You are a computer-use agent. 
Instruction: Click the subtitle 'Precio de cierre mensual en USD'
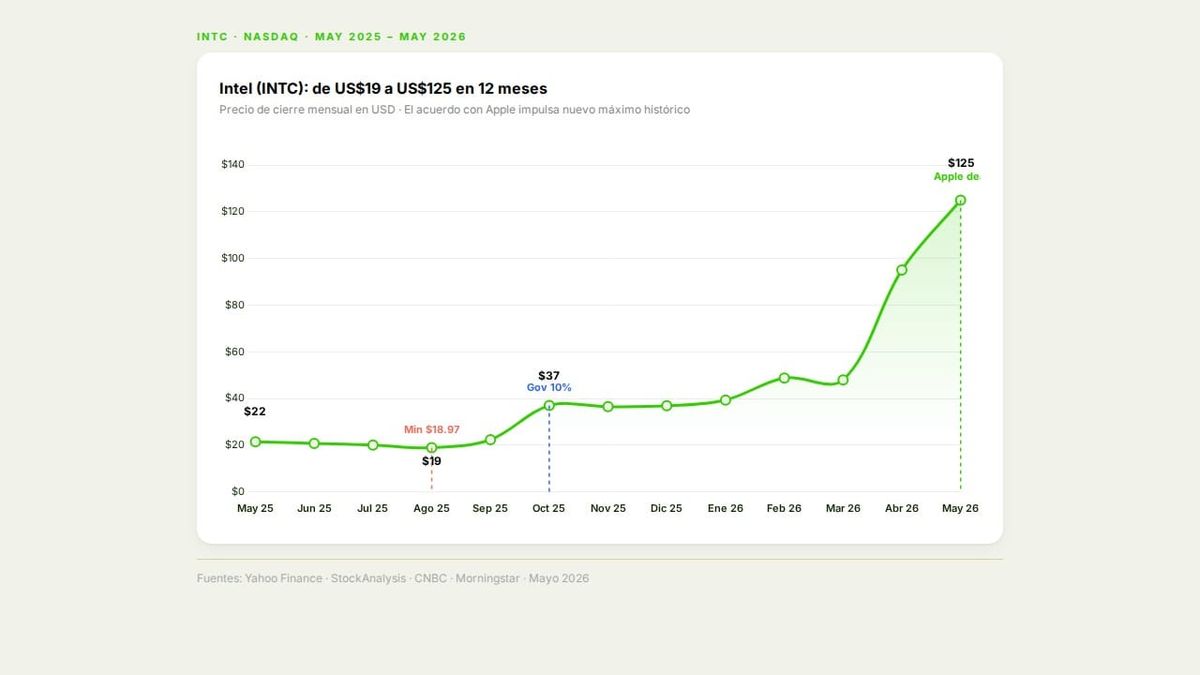pos(307,110)
